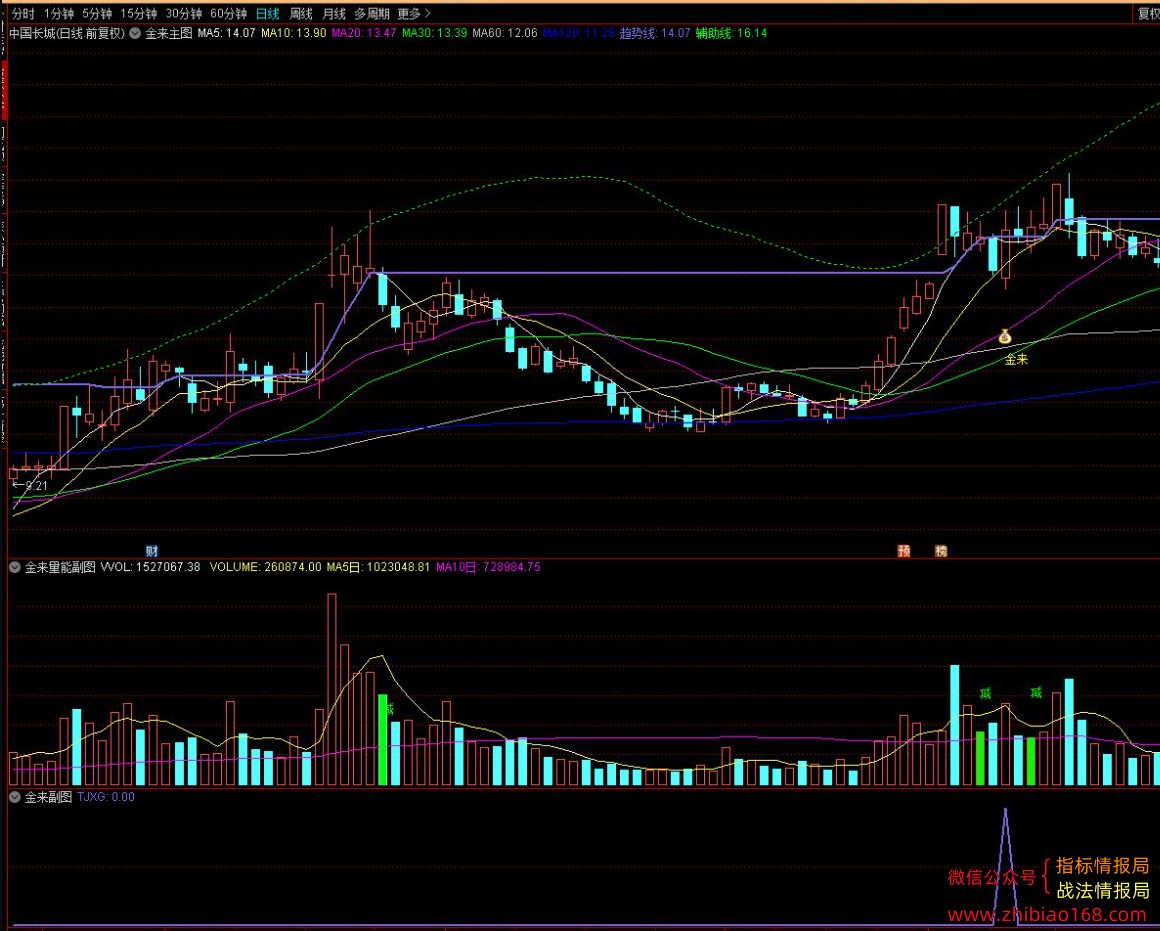Open the 金来副图 indicator dropdown arrow
The image size is (1160, 931).
pos(14,797)
